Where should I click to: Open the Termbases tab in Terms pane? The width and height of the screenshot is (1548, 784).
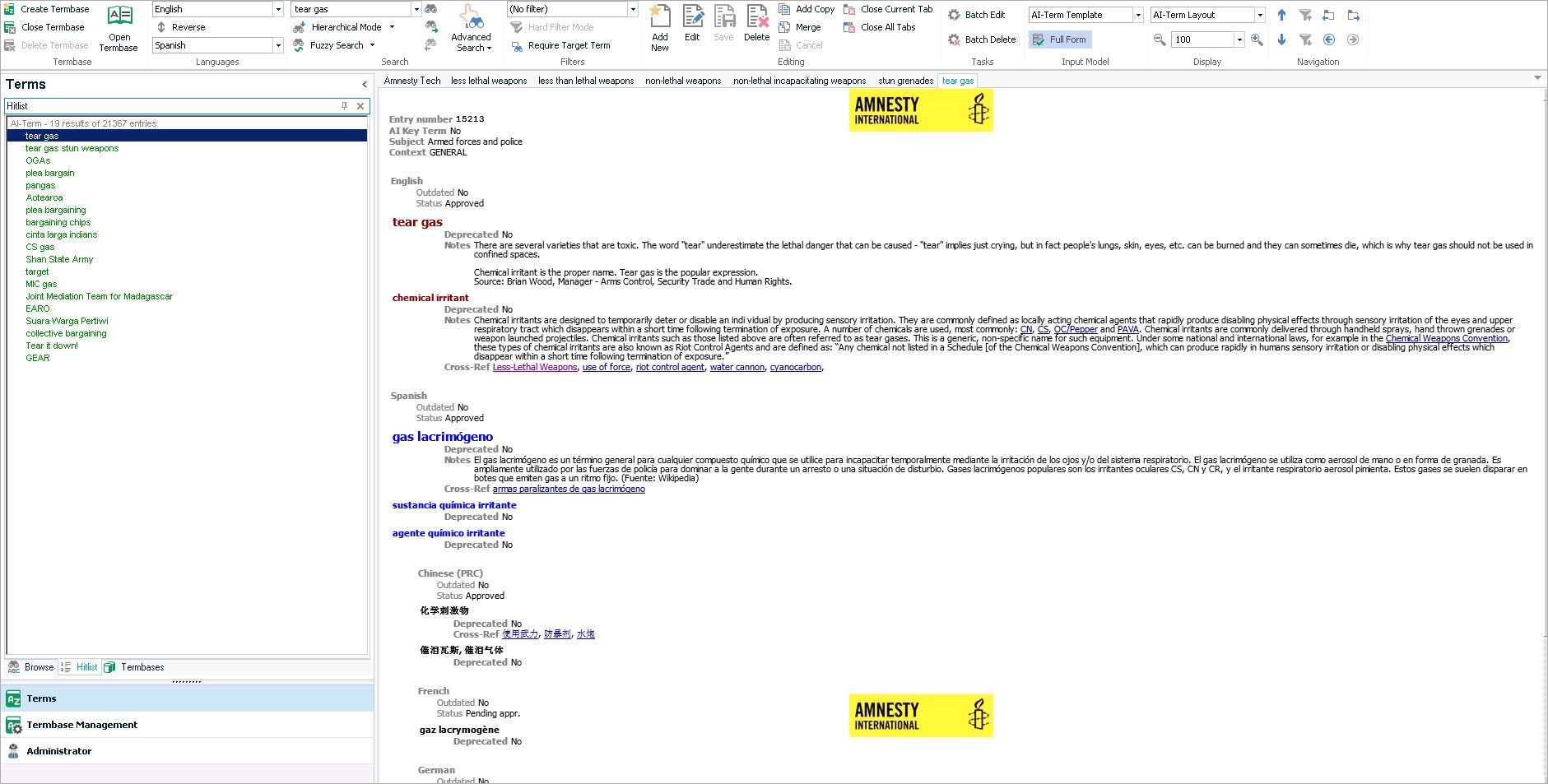[x=133, y=667]
